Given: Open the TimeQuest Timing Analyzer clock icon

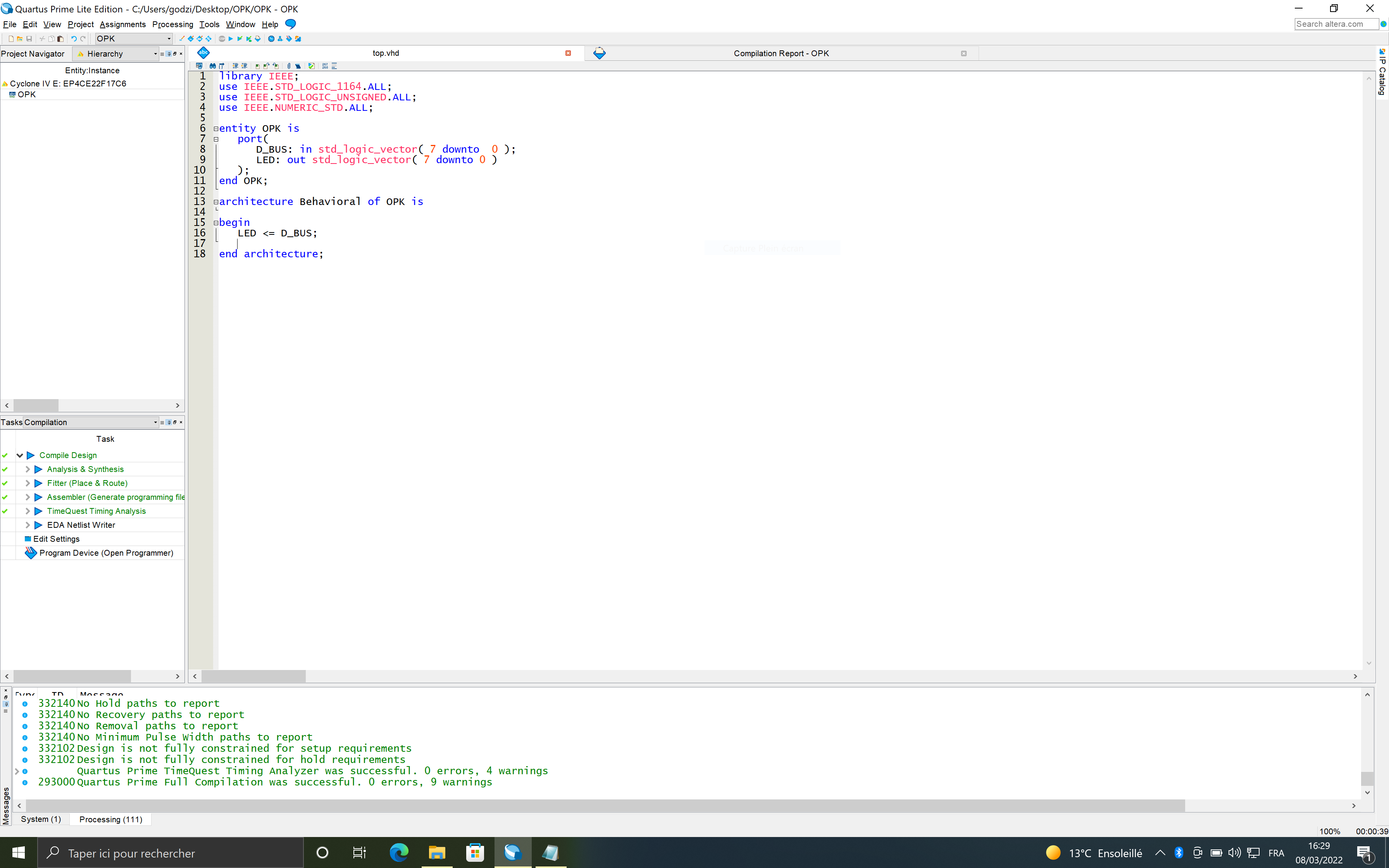Looking at the screenshot, I should [x=271, y=39].
